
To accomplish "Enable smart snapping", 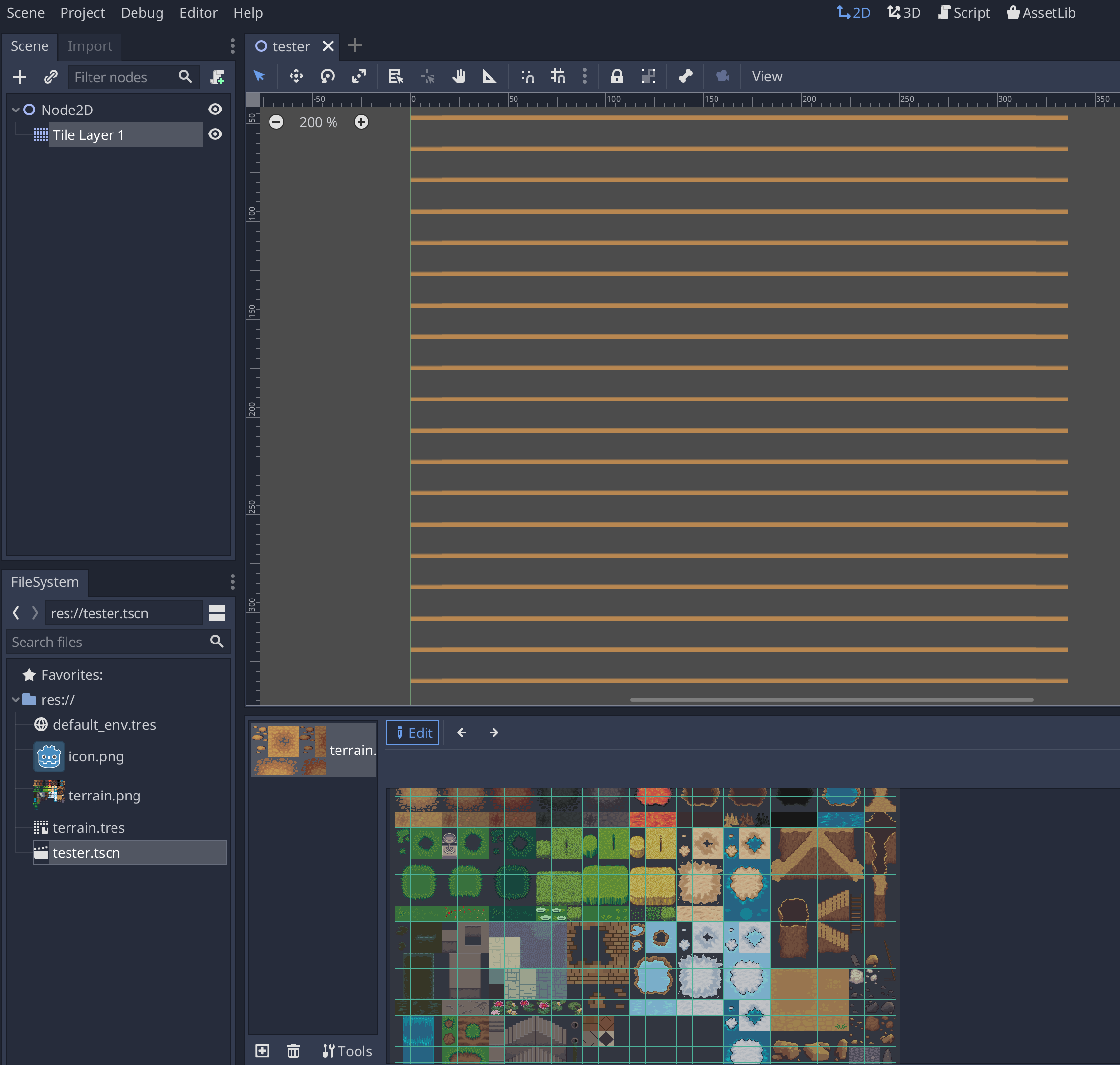I will [527, 76].
